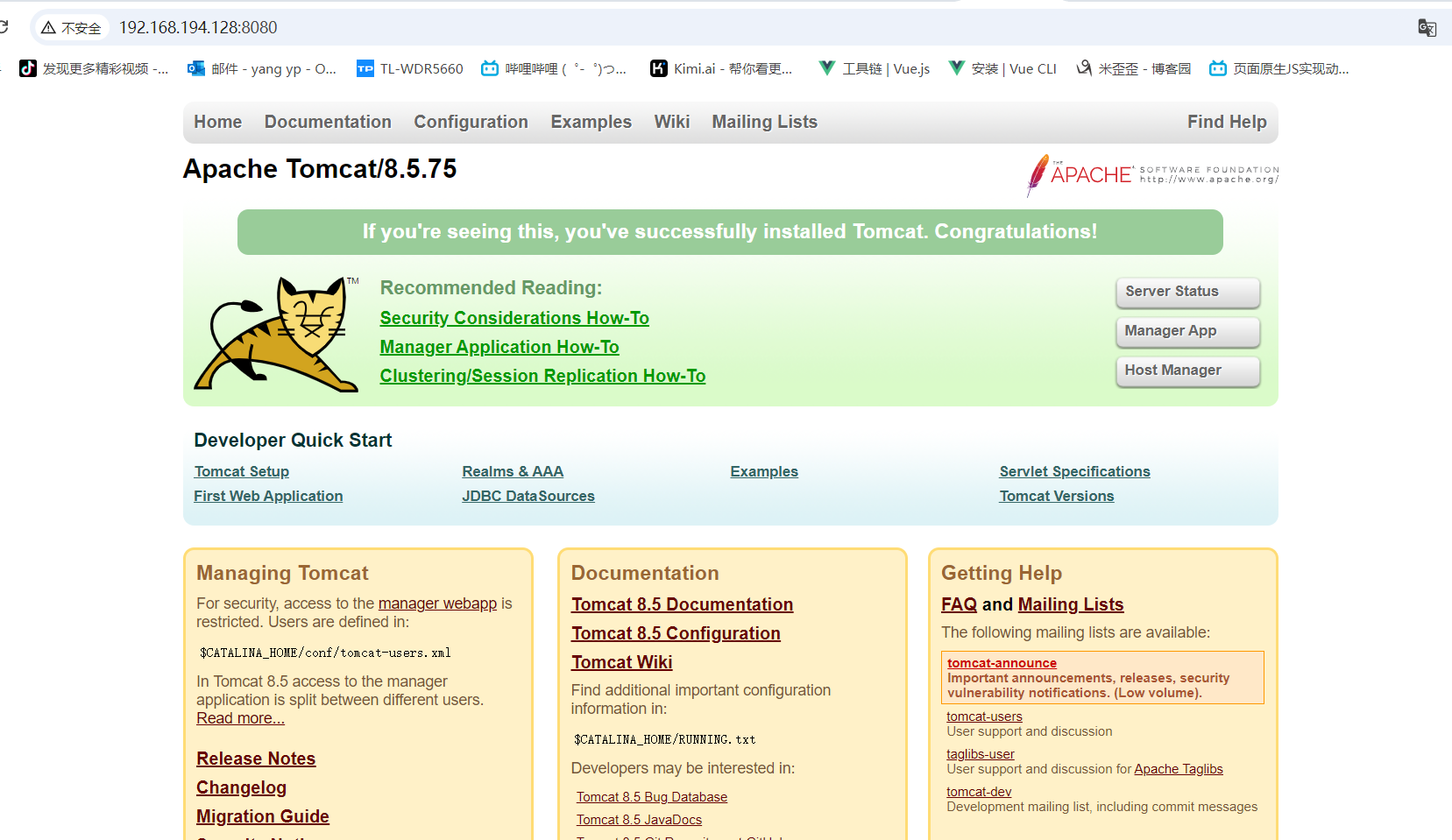The width and height of the screenshot is (1452, 840).
Task: Open the Tomcat Wiki link
Action: pos(622,662)
